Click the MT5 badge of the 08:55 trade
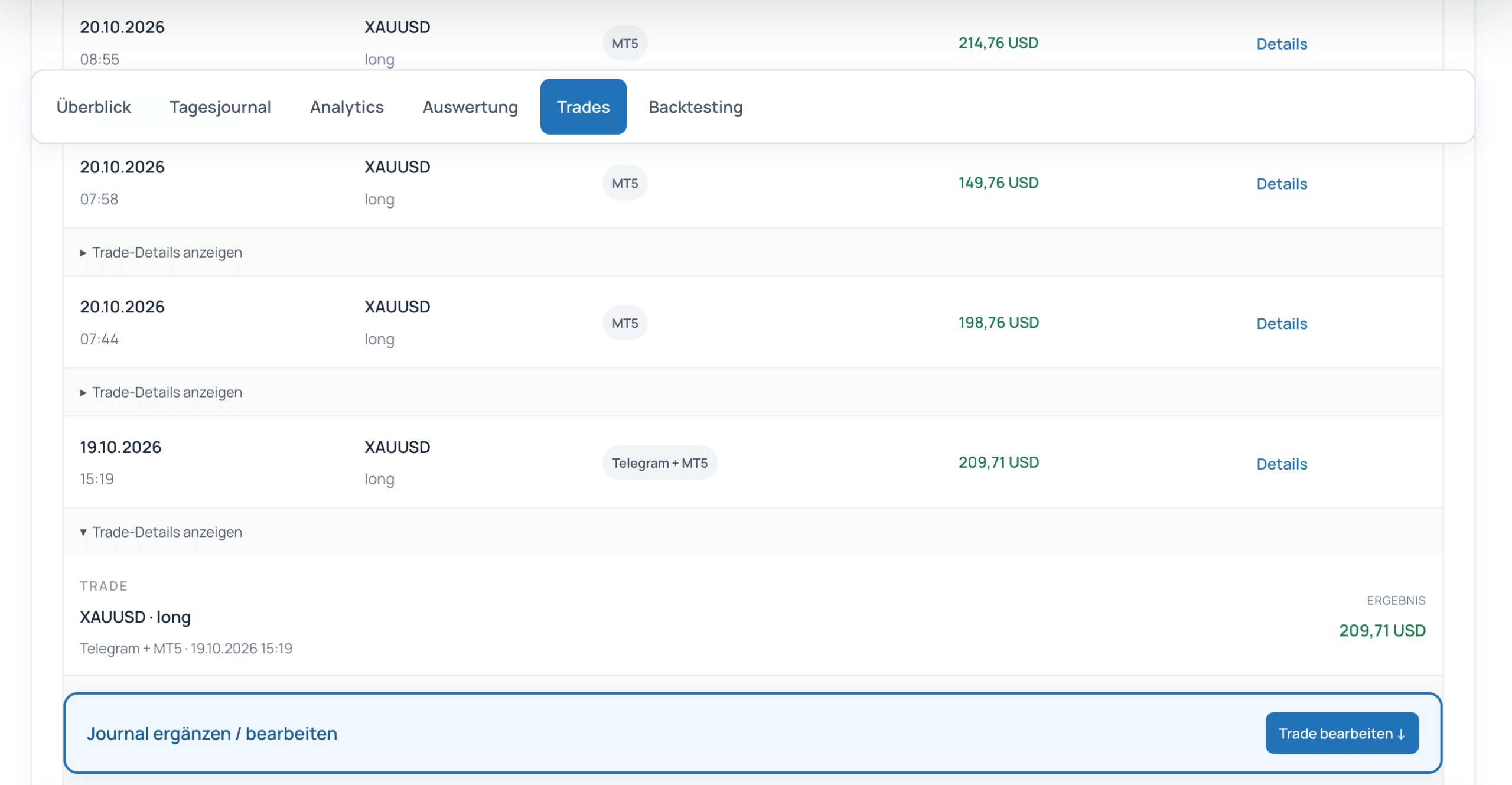 625,43
